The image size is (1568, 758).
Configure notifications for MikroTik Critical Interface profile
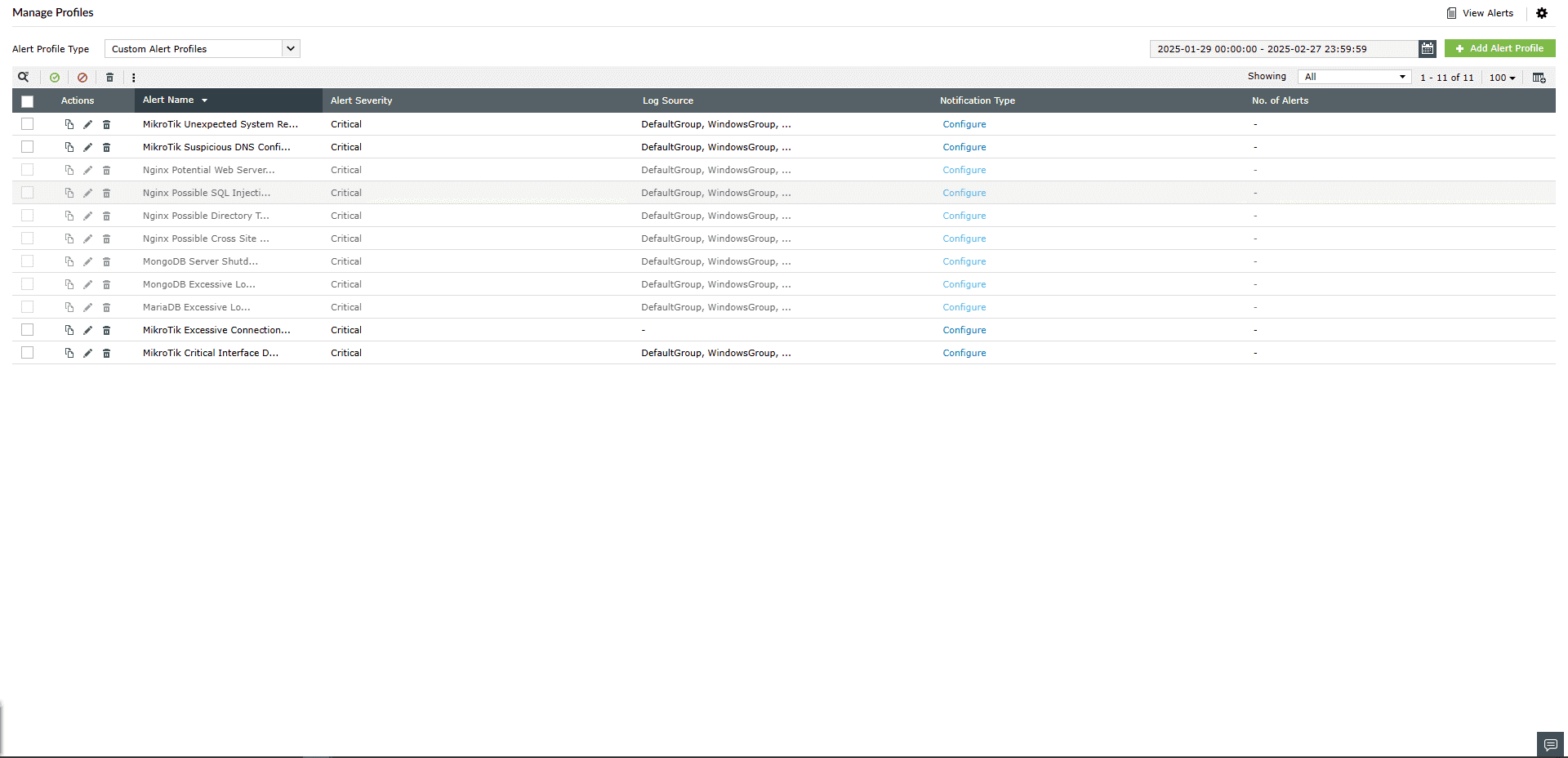point(964,353)
